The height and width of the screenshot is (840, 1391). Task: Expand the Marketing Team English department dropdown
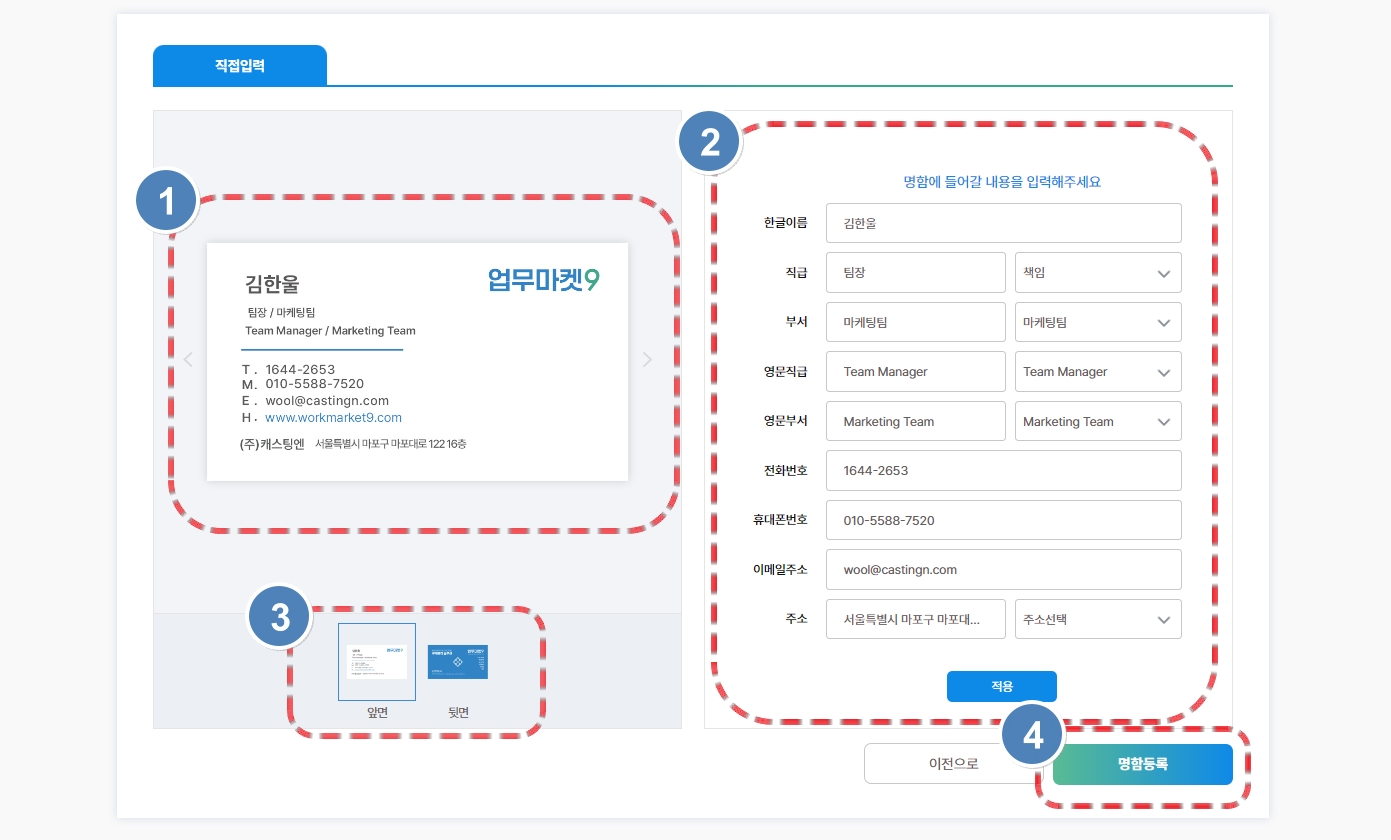1097,422
